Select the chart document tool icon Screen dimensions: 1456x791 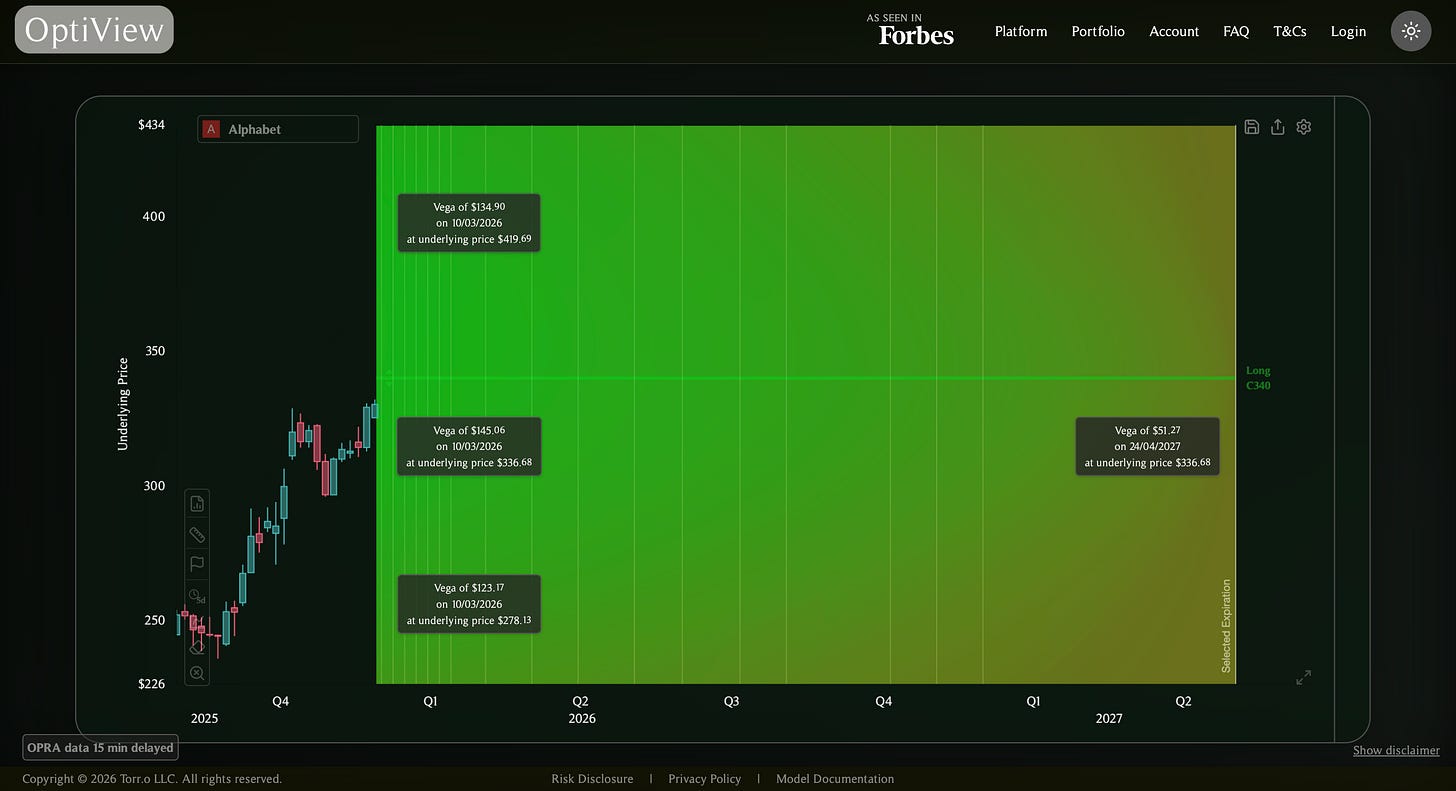197,503
